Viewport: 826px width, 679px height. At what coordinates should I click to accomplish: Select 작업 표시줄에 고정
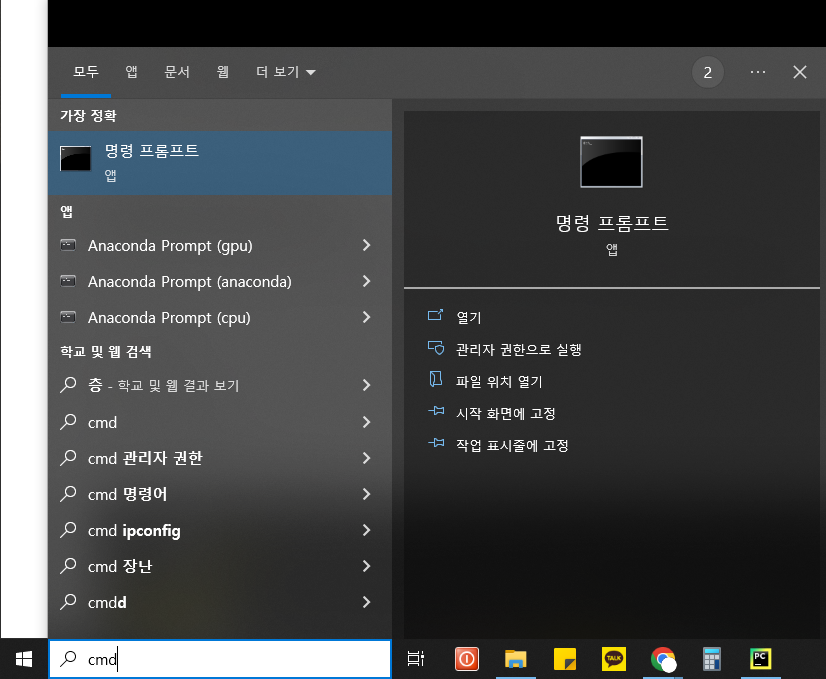(x=512, y=446)
